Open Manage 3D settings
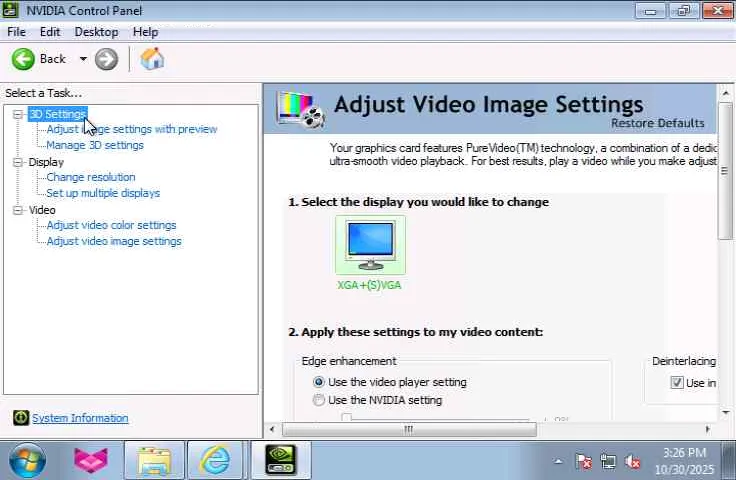The image size is (736, 480). [x=95, y=145]
